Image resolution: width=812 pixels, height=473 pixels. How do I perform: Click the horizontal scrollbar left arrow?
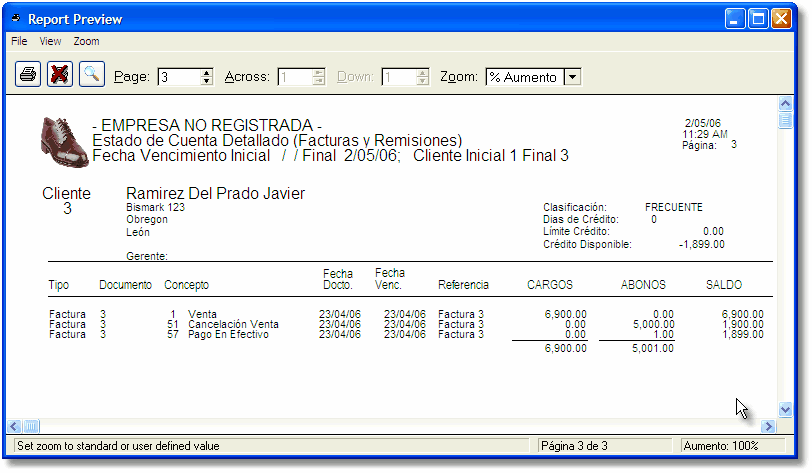pyautogui.click(x=15, y=426)
